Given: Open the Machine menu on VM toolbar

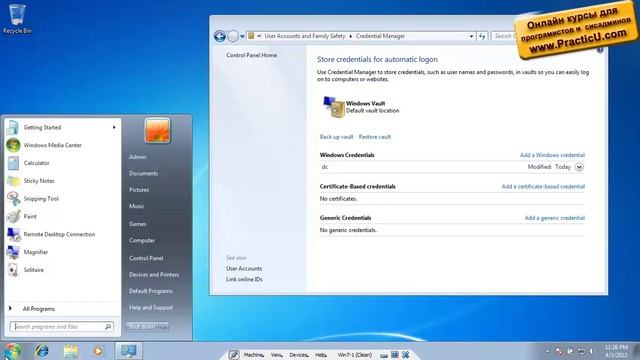Looking at the screenshot, I should click(x=254, y=355).
